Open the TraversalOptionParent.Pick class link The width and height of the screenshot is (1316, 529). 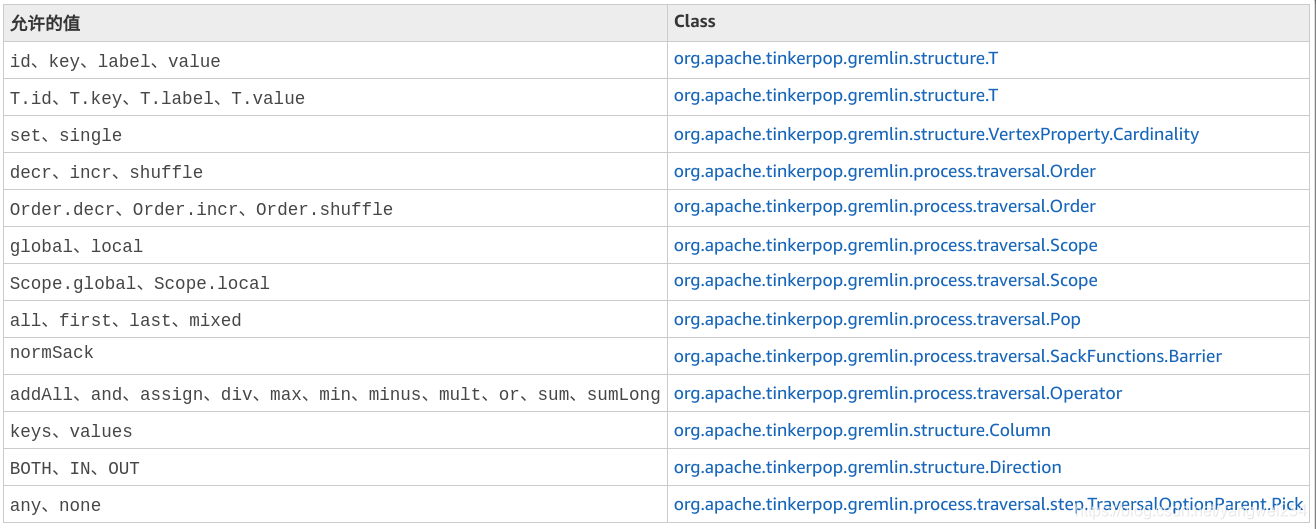pyautogui.click(x=989, y=505)
